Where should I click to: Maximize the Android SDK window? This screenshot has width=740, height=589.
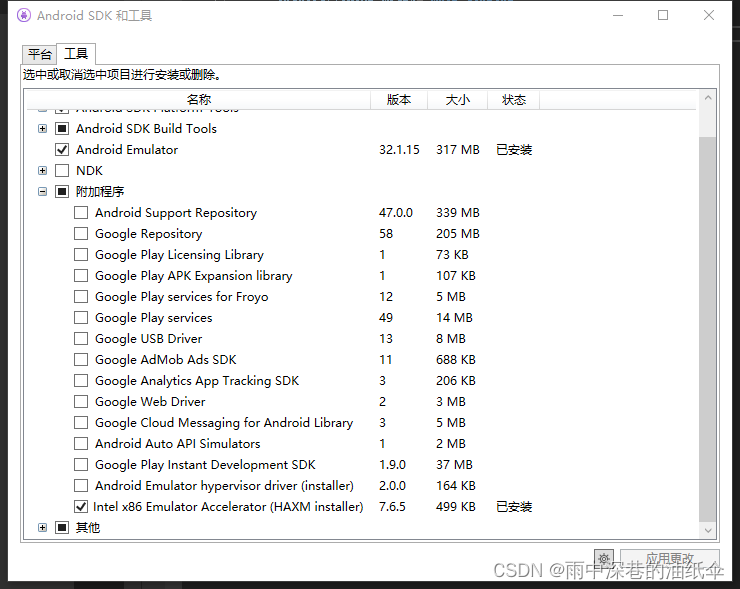(x=663, y=16)
